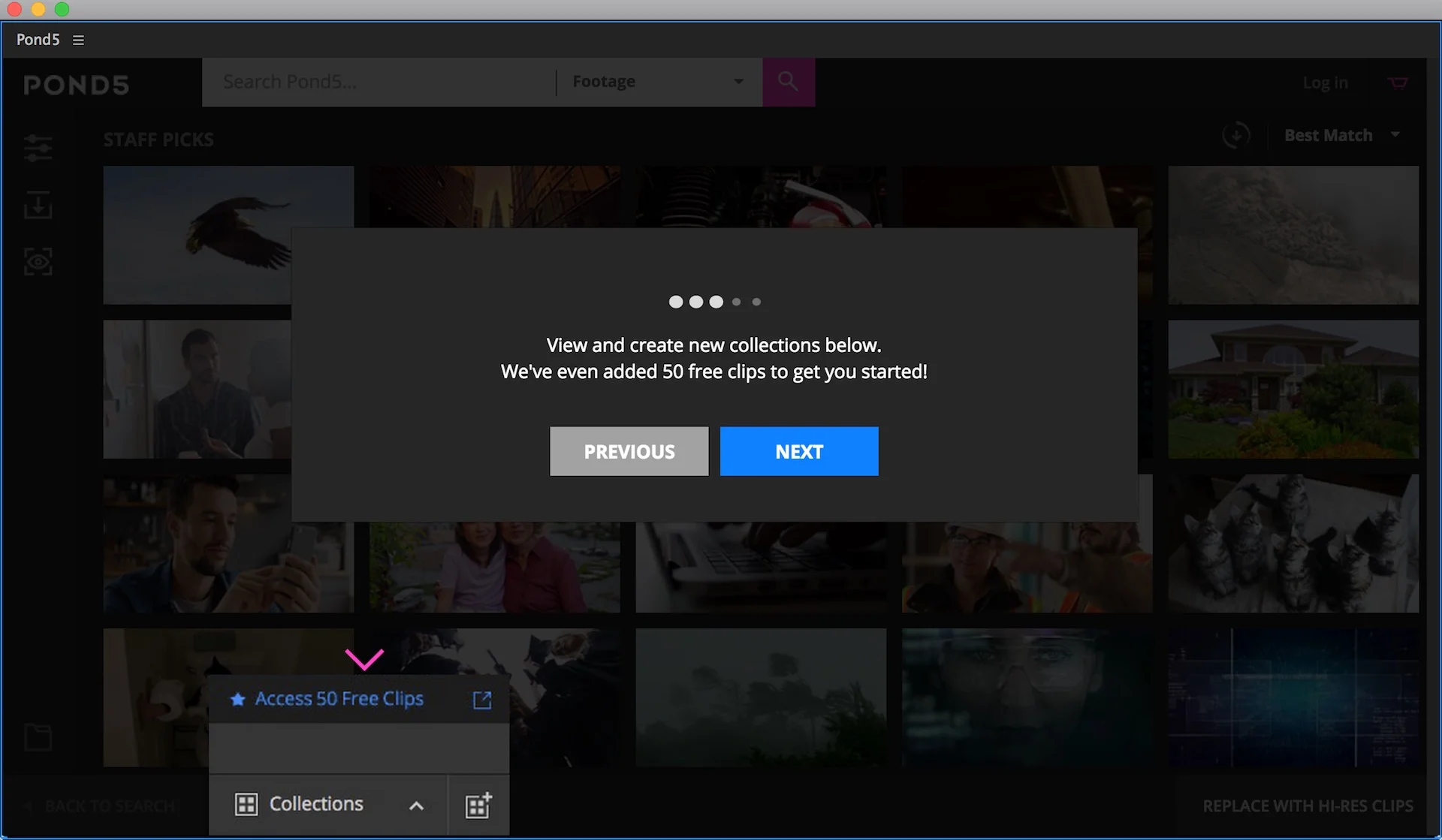Open the downloads icon in left sidebar
The width and height of the screenshot is (1442, 840).
(x=38, y=205)
